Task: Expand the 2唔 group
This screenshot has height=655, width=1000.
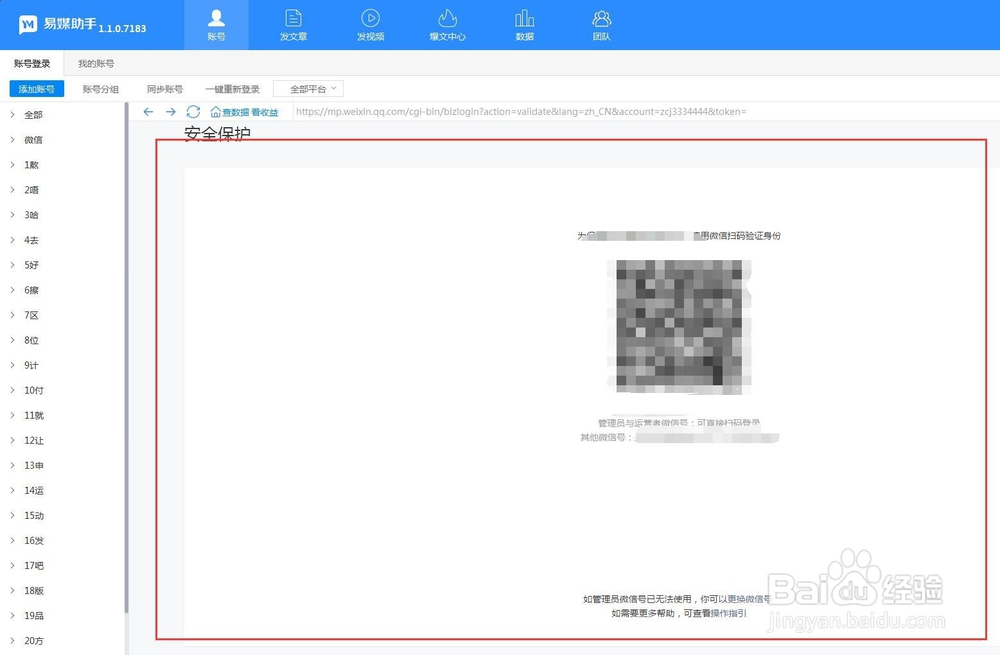Action: point(12,189)
